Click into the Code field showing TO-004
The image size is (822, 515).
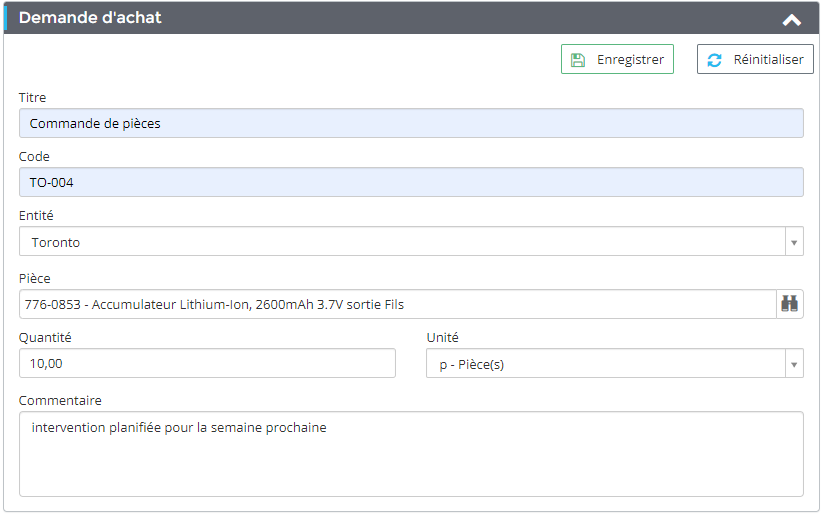pos(410,183)
